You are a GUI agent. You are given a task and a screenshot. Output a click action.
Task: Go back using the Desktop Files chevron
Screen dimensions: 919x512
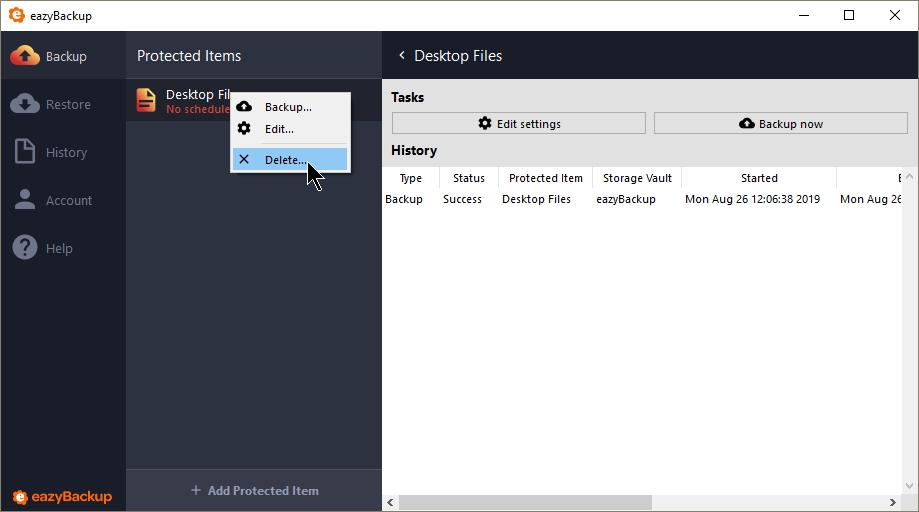point(402,56)
